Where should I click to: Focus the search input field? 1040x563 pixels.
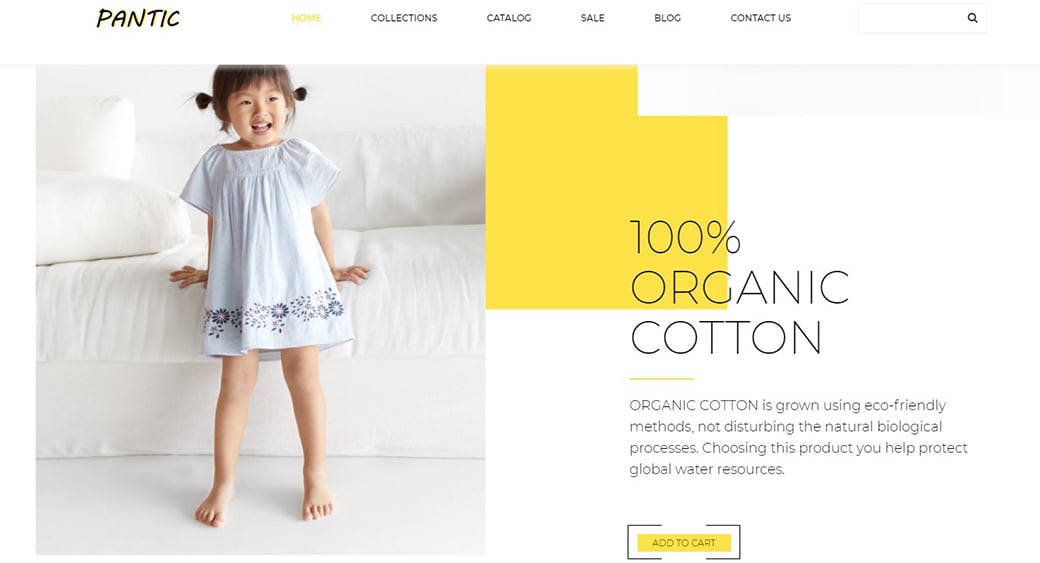[x=912, y=18]
